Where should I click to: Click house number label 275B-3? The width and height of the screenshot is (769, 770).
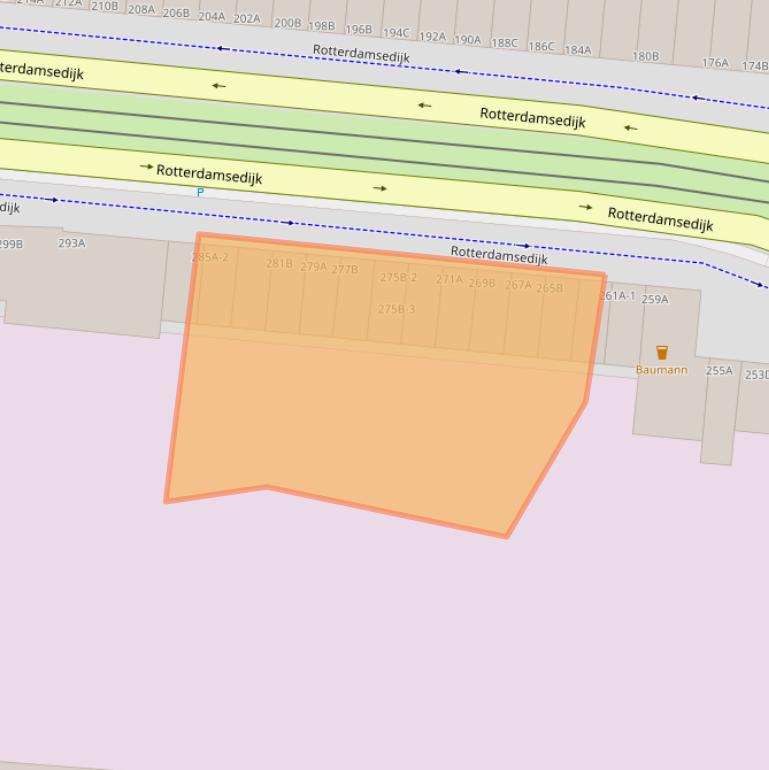click(x=396, y=310)
